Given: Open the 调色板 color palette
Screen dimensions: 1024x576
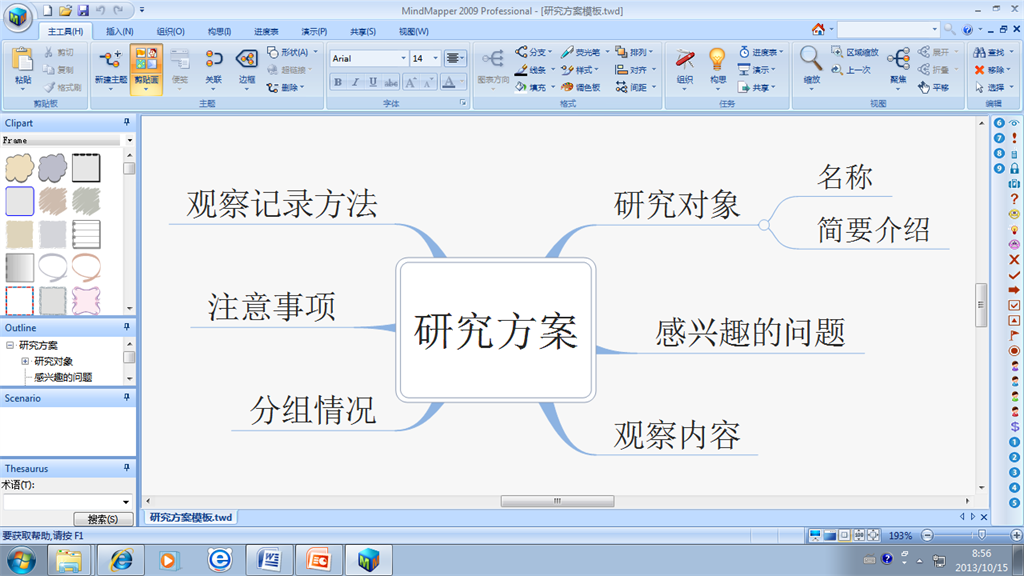Looking at the screenshot, I should (581, 88).
